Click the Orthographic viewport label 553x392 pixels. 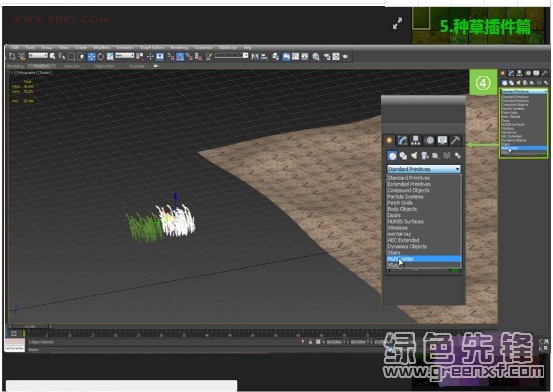(x=26, y=73)
